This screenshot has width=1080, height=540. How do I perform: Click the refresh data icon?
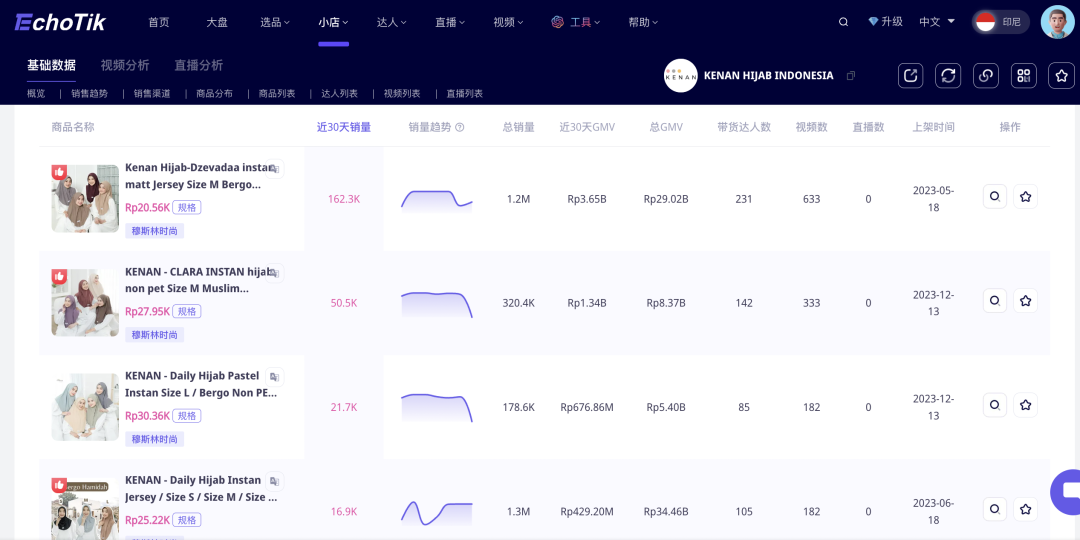point(948,76)
